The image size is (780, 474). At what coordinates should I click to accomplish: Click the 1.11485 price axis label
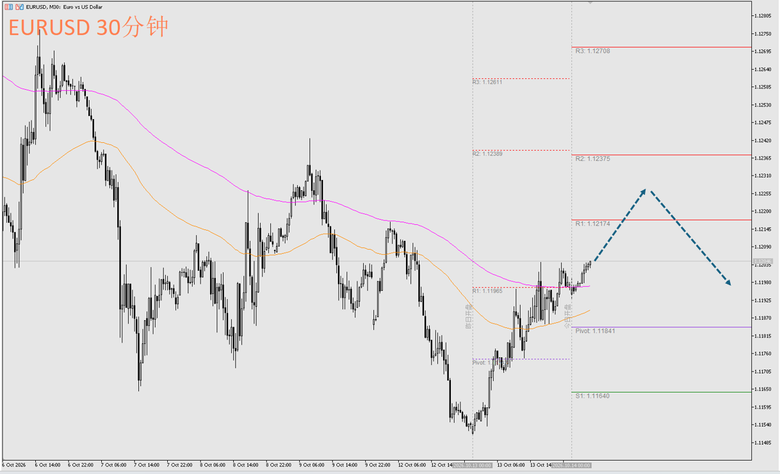(x=763, y=443)
